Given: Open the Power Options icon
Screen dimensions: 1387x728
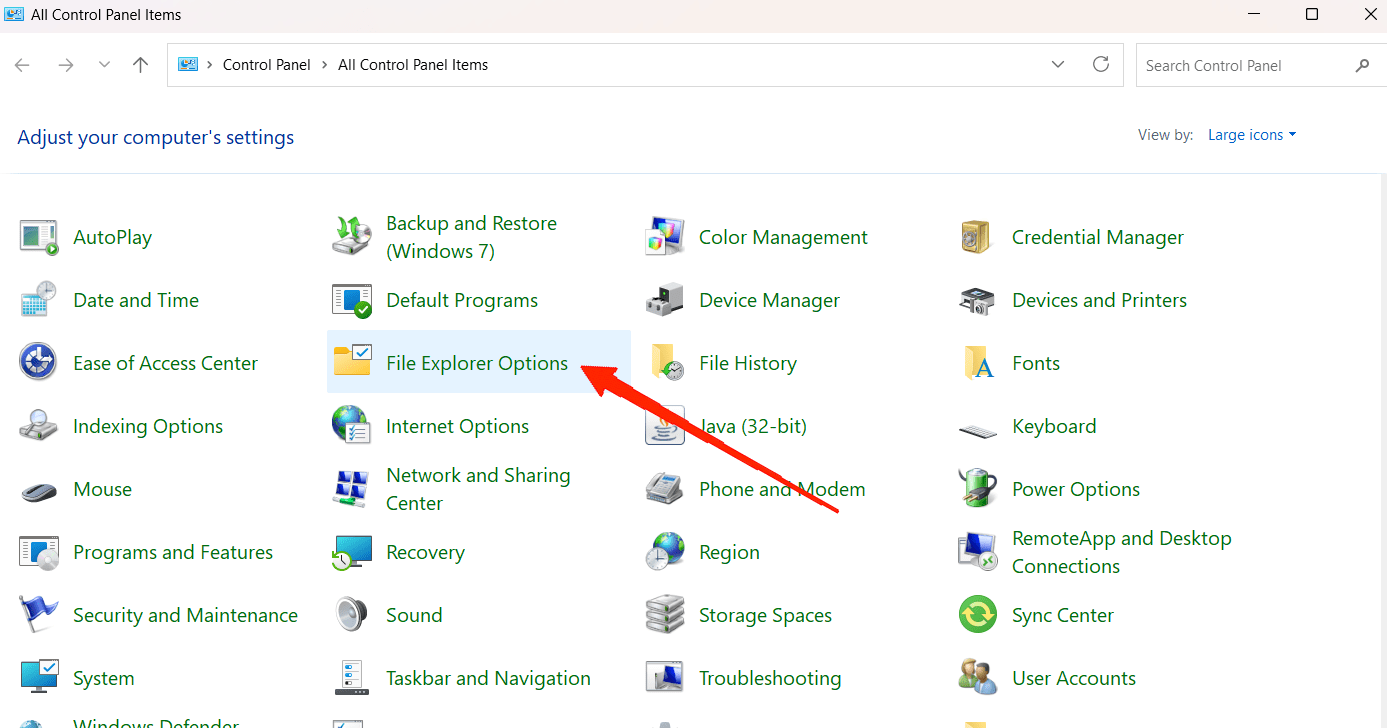Looking at the screenshot, I should [977, 489].
